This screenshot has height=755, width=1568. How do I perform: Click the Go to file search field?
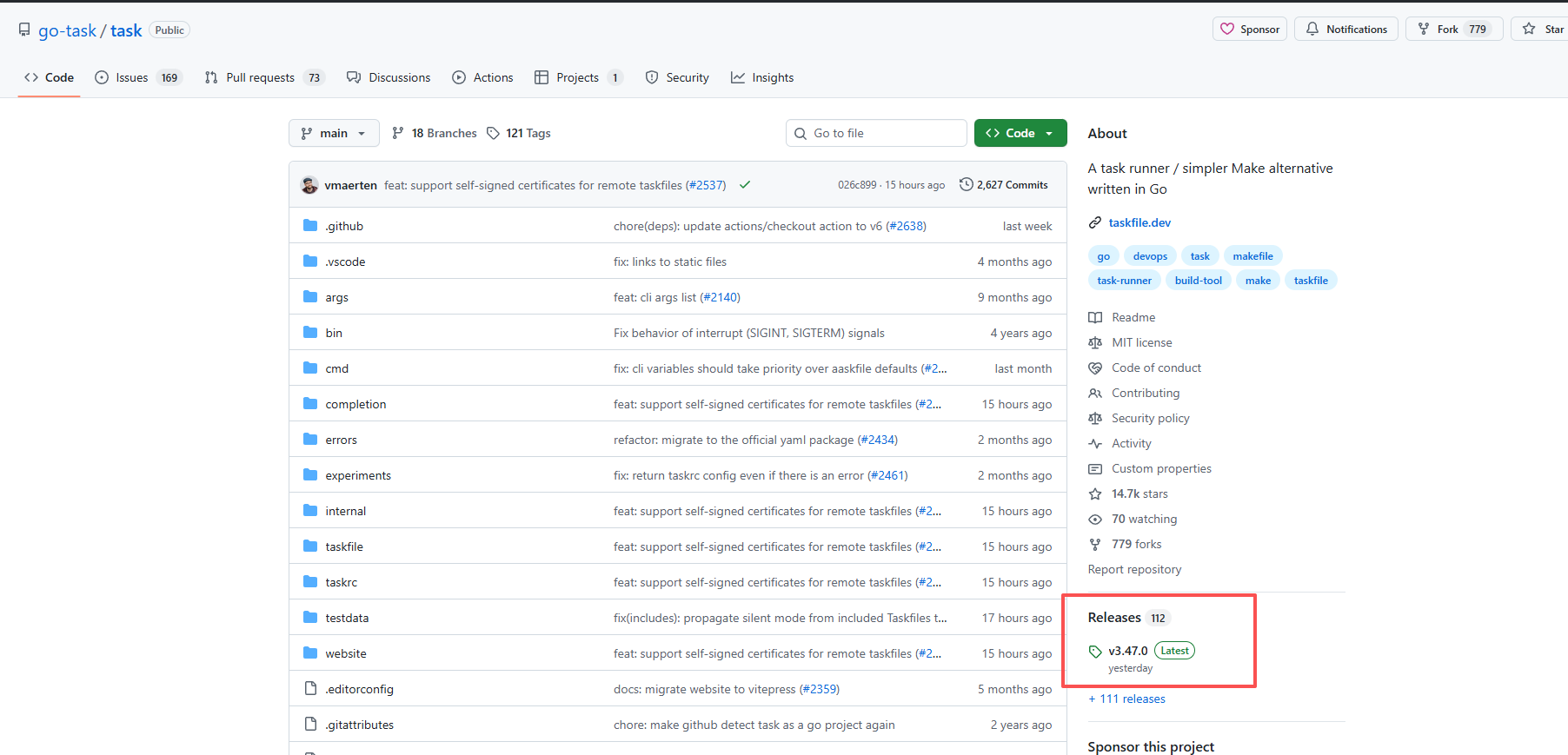[876, 133]
